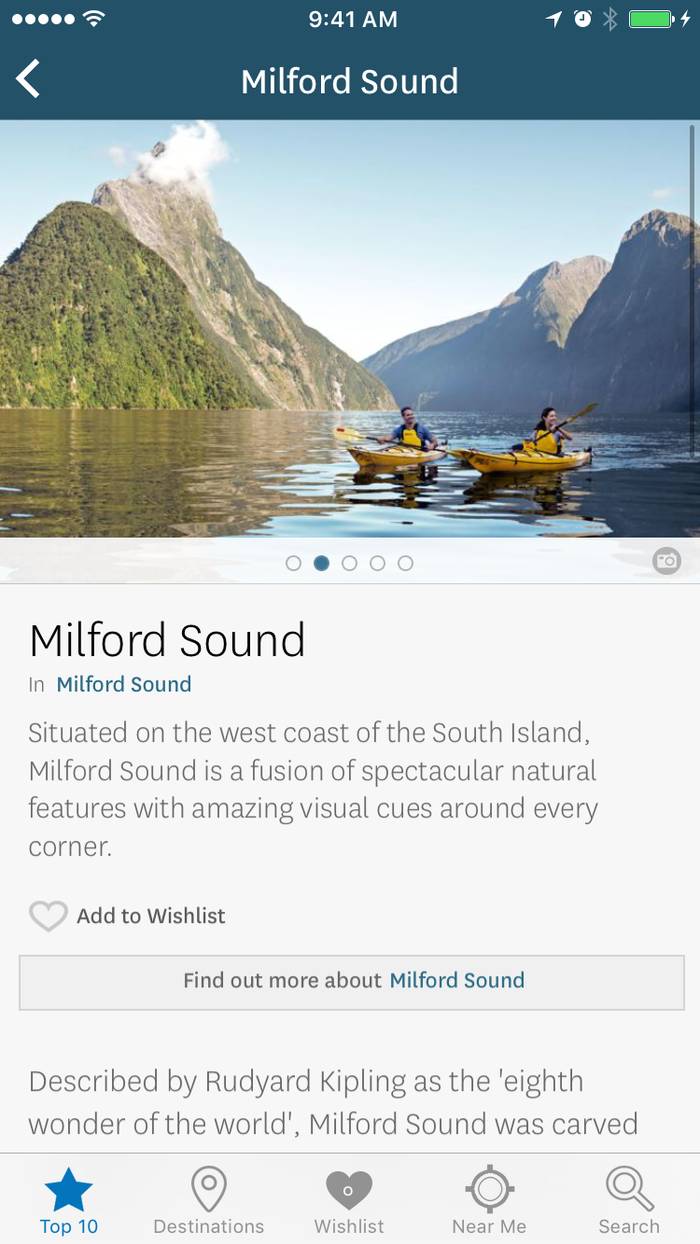Select the first photo carousel dot
The image size is (700, 1244).
[293, 563]
